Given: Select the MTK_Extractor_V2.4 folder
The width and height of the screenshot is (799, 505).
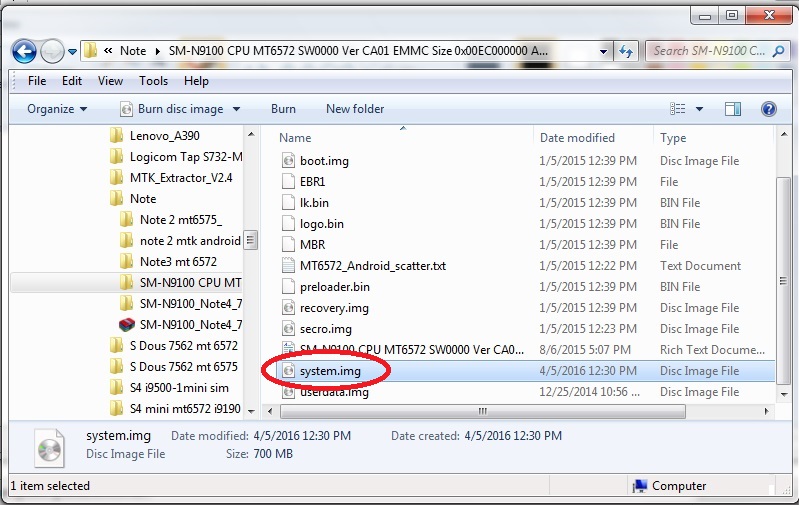Looking at the screenshot, I should pyautogui.click(x=171, y=178).
